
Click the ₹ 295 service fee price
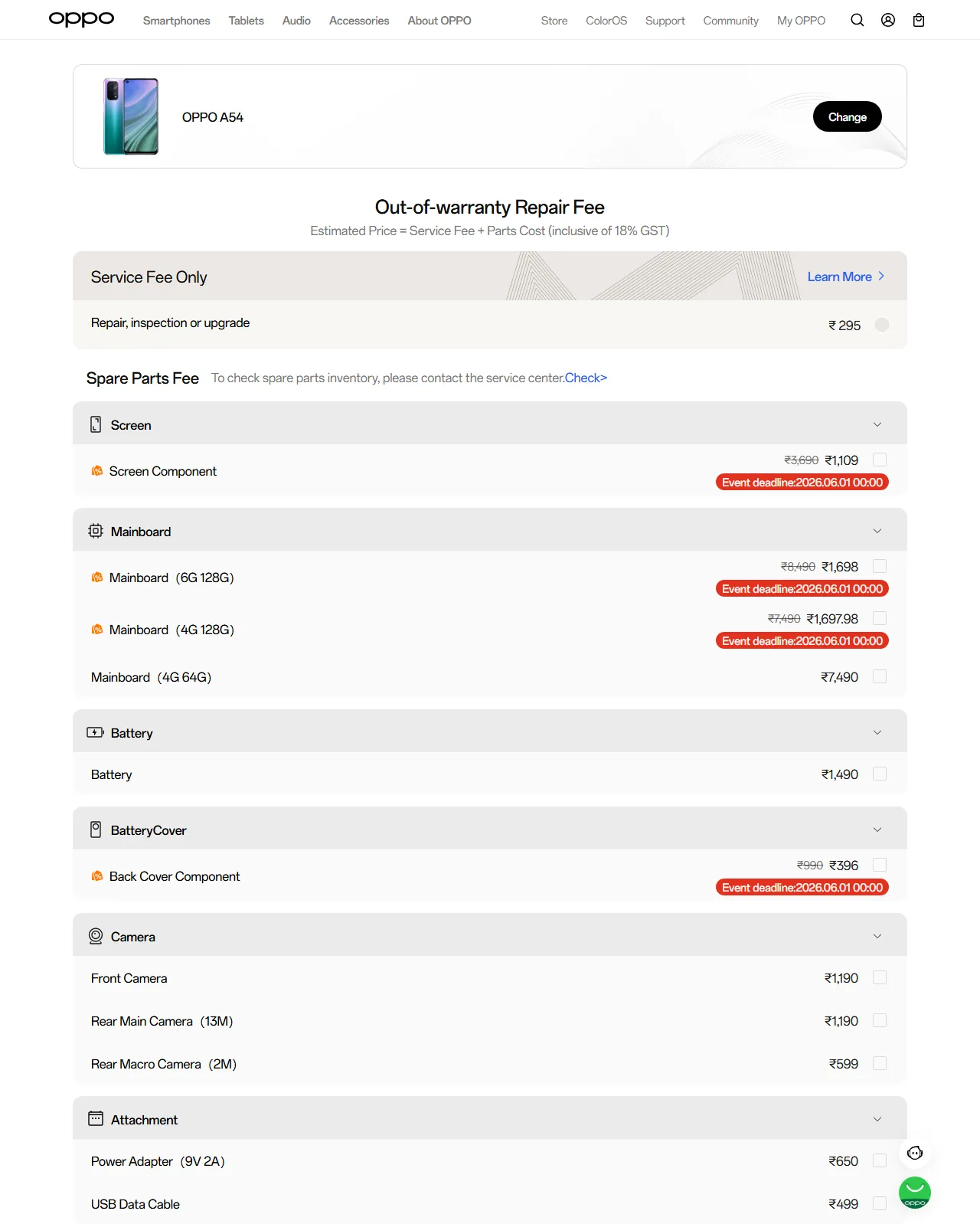[844, 326]
